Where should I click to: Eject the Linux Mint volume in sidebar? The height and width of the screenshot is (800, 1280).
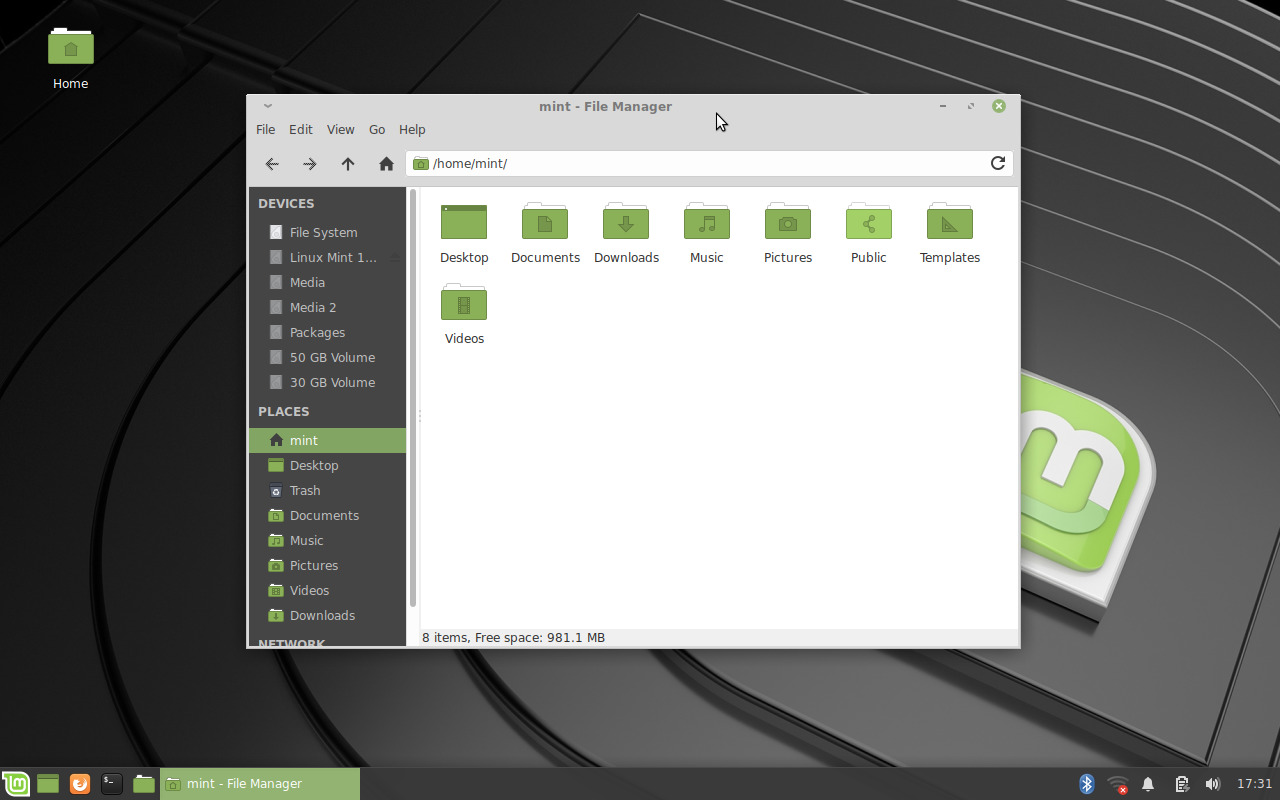(394, 258)
